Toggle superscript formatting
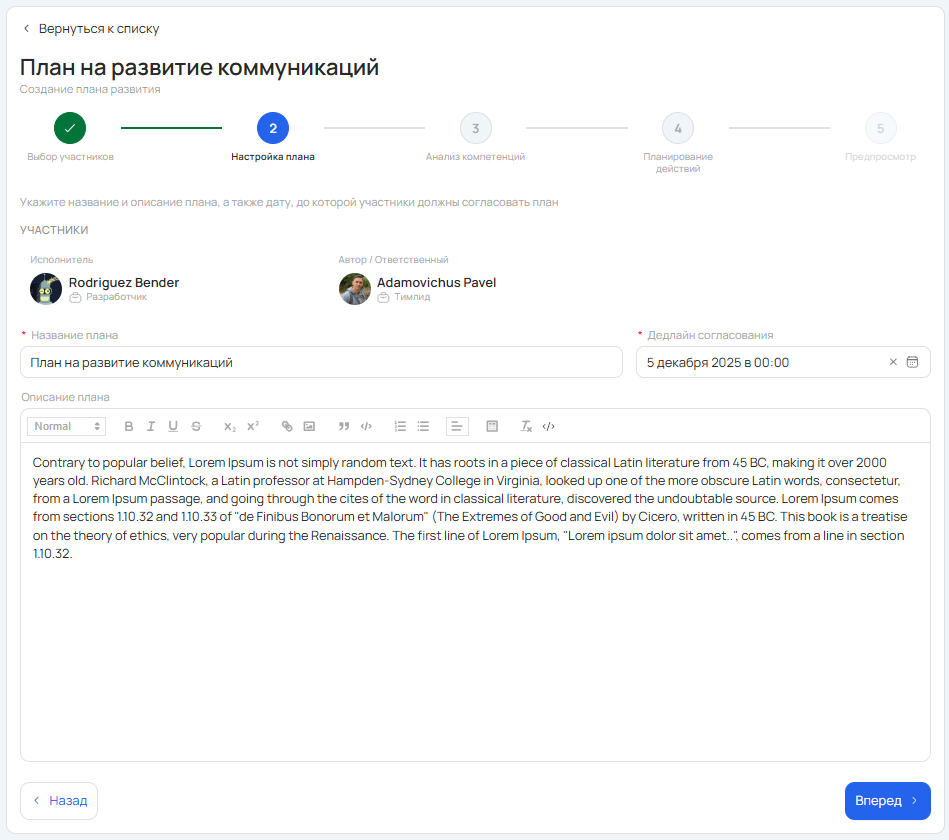 tap(253, 426)
